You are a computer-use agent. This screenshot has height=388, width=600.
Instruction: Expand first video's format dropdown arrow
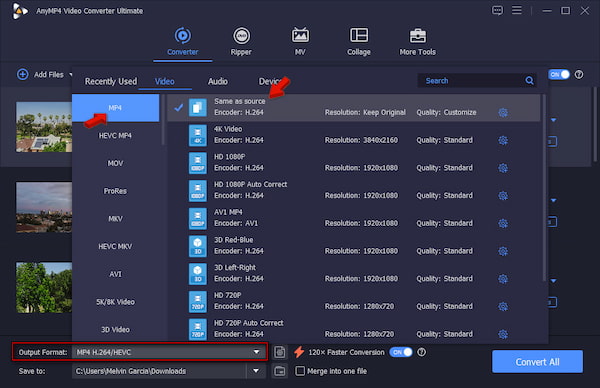(553, 120)
